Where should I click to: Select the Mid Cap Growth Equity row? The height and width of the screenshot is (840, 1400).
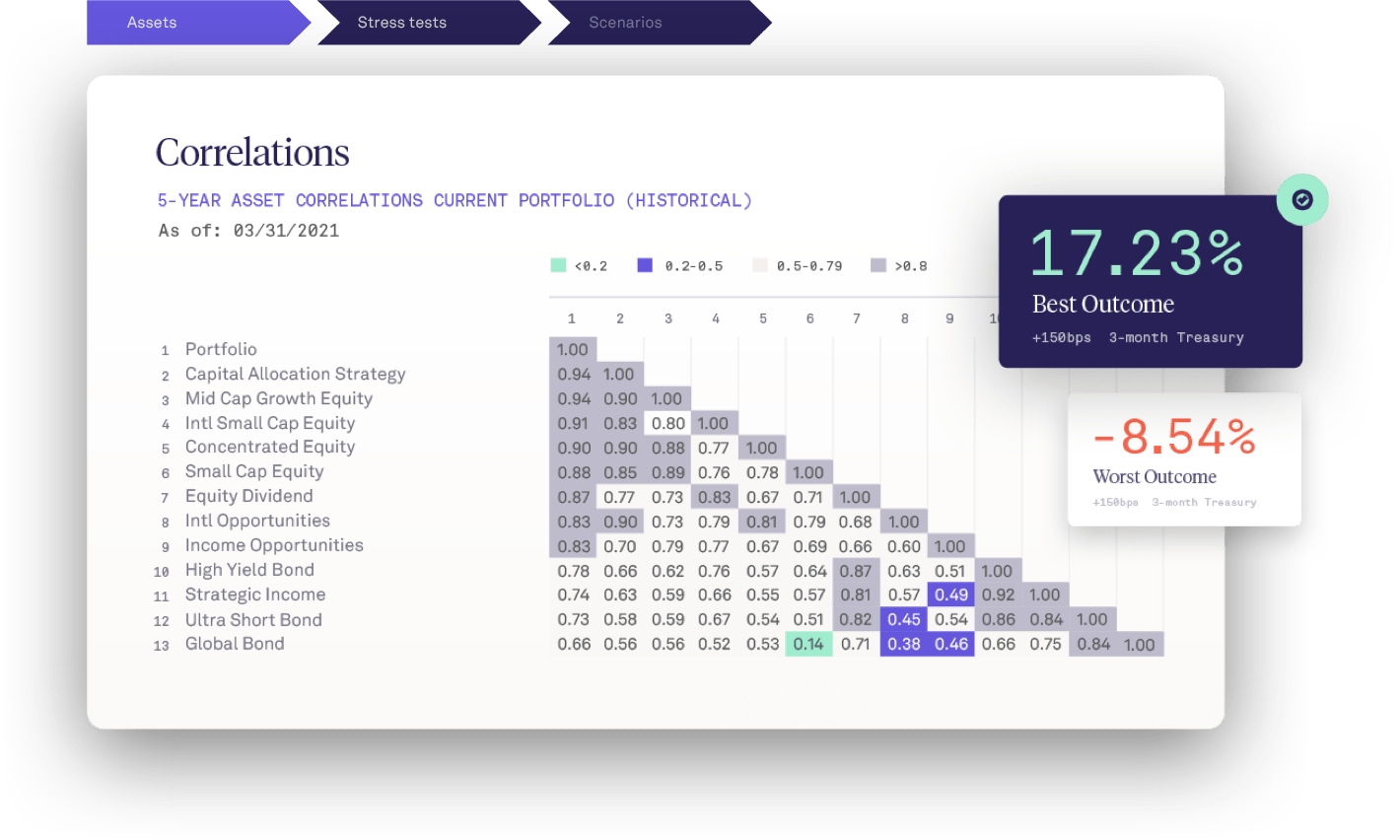click(x=279, y=398)
